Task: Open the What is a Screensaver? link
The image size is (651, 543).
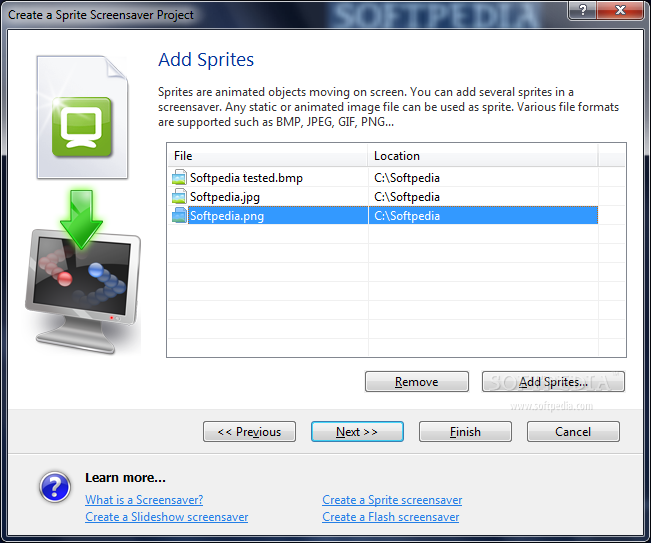Action: (144, 499)
